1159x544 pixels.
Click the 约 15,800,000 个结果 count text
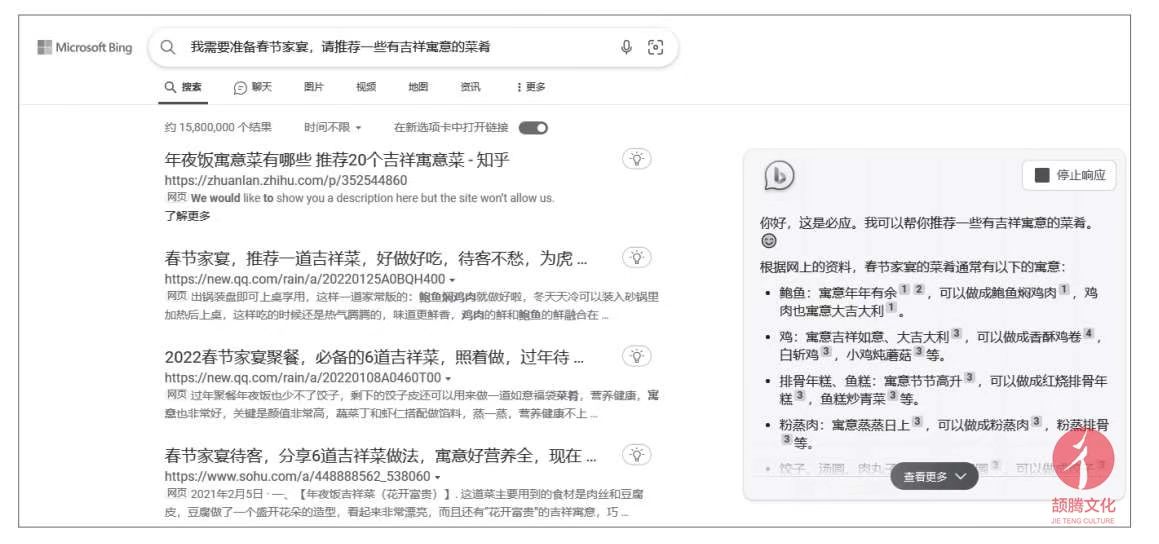(x=218, y=127)
